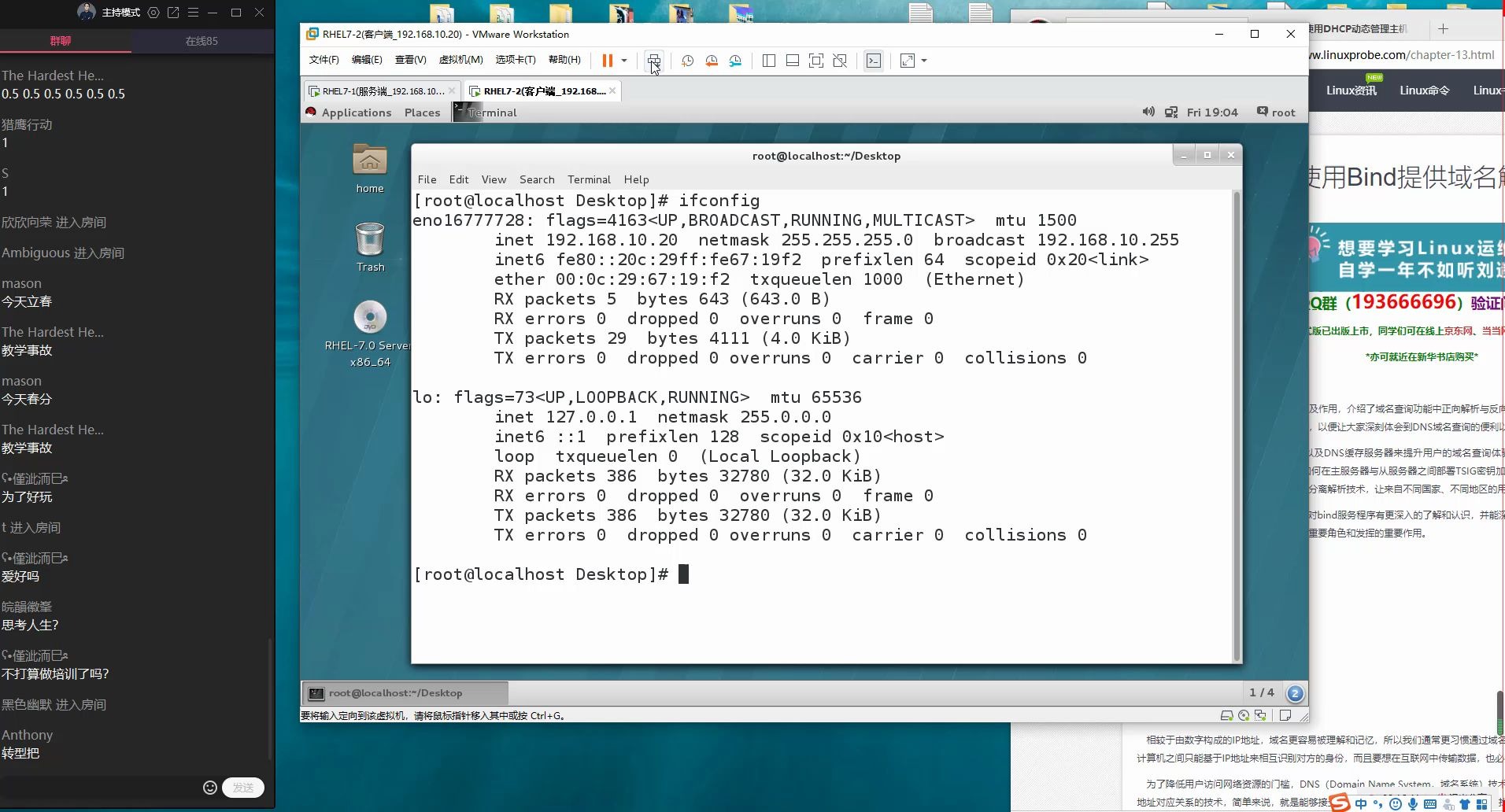Click the hard disk status icon
1505x812 pixels.
[1227, 715]
